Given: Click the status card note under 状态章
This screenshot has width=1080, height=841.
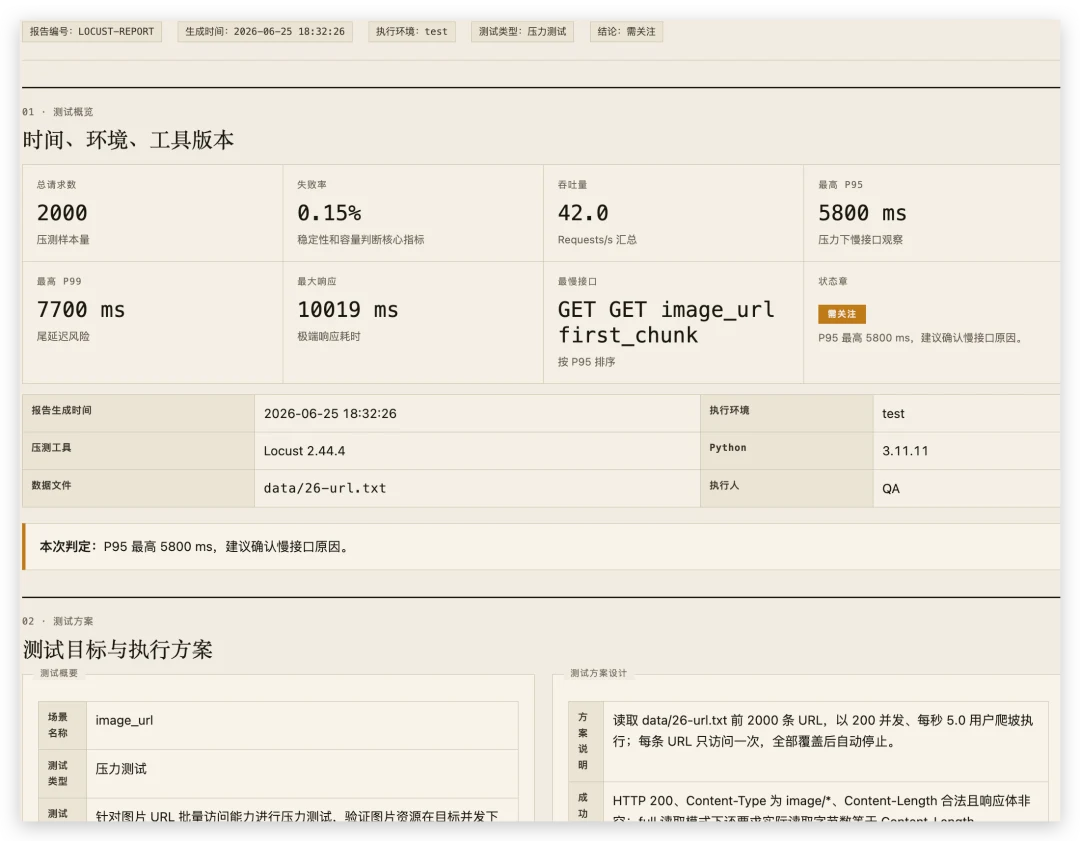Looking at the screenshot, I should click(922, 338).
